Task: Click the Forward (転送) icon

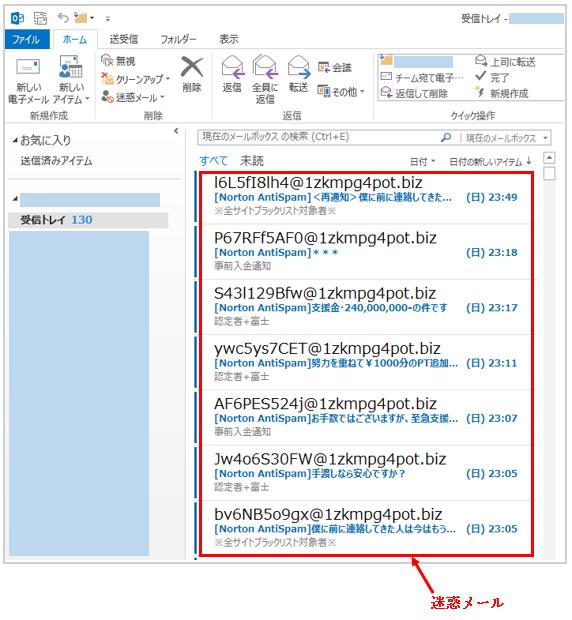Action: pos(298,67)
